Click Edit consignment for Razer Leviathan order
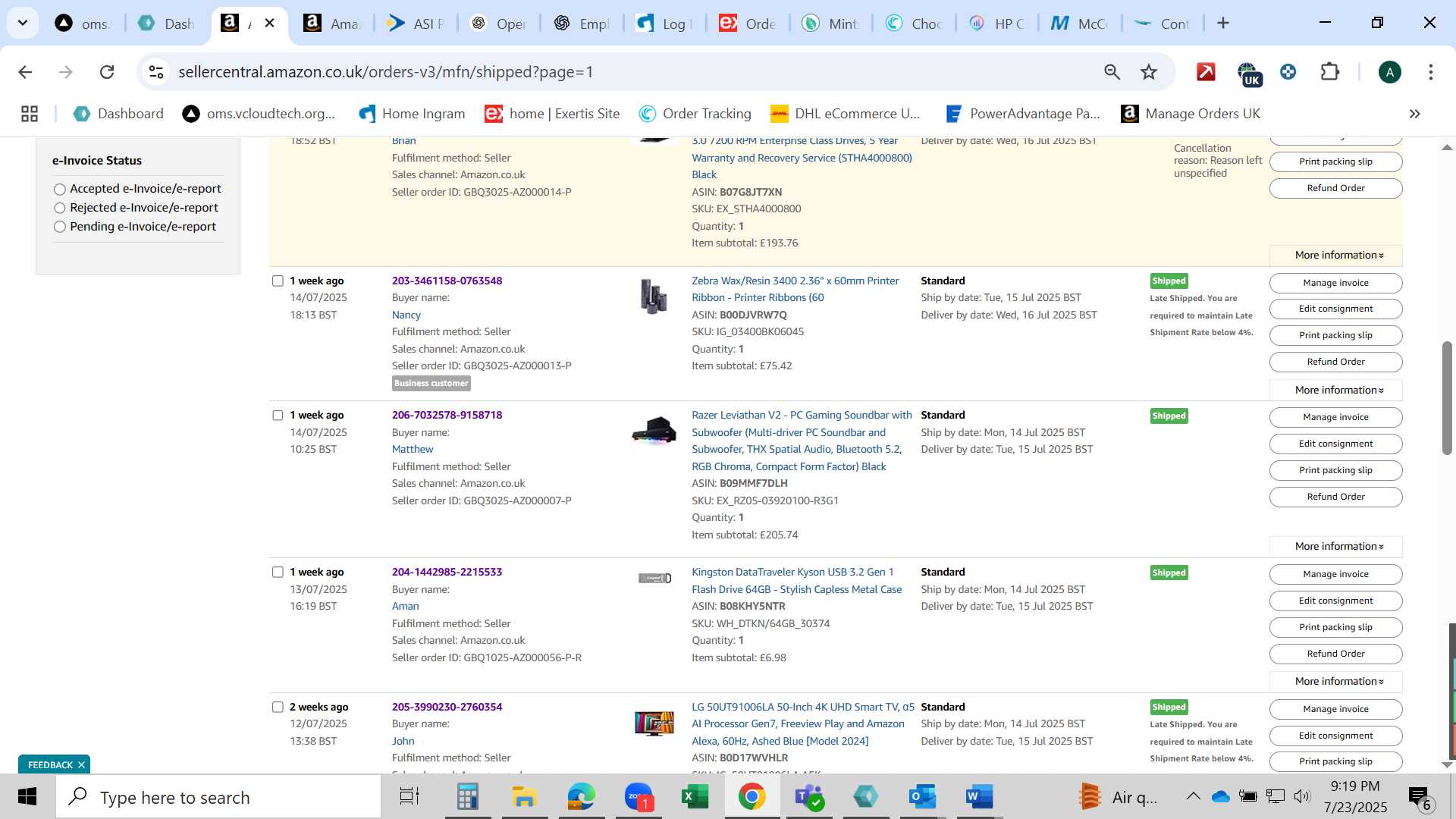The height and width of the screenshot is (819, 1456). click(x=1335, y=444)
